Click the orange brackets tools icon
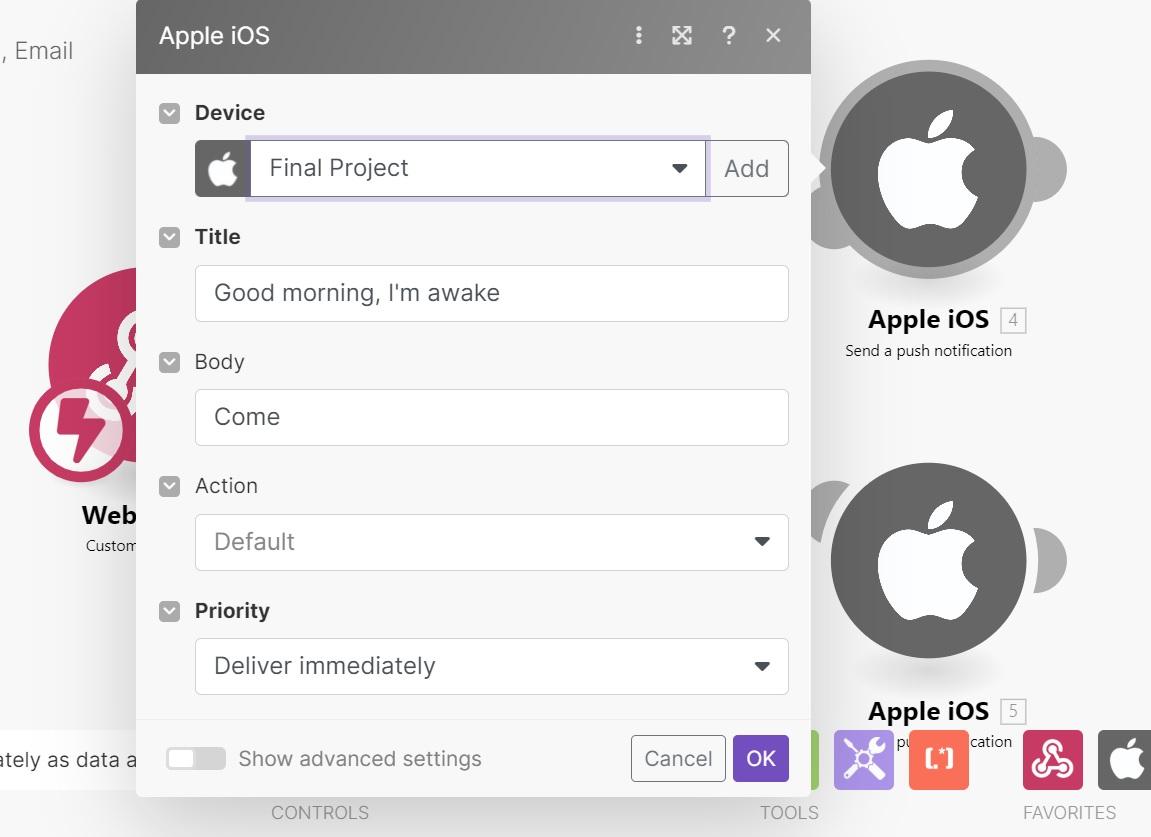 coord(938,760)
